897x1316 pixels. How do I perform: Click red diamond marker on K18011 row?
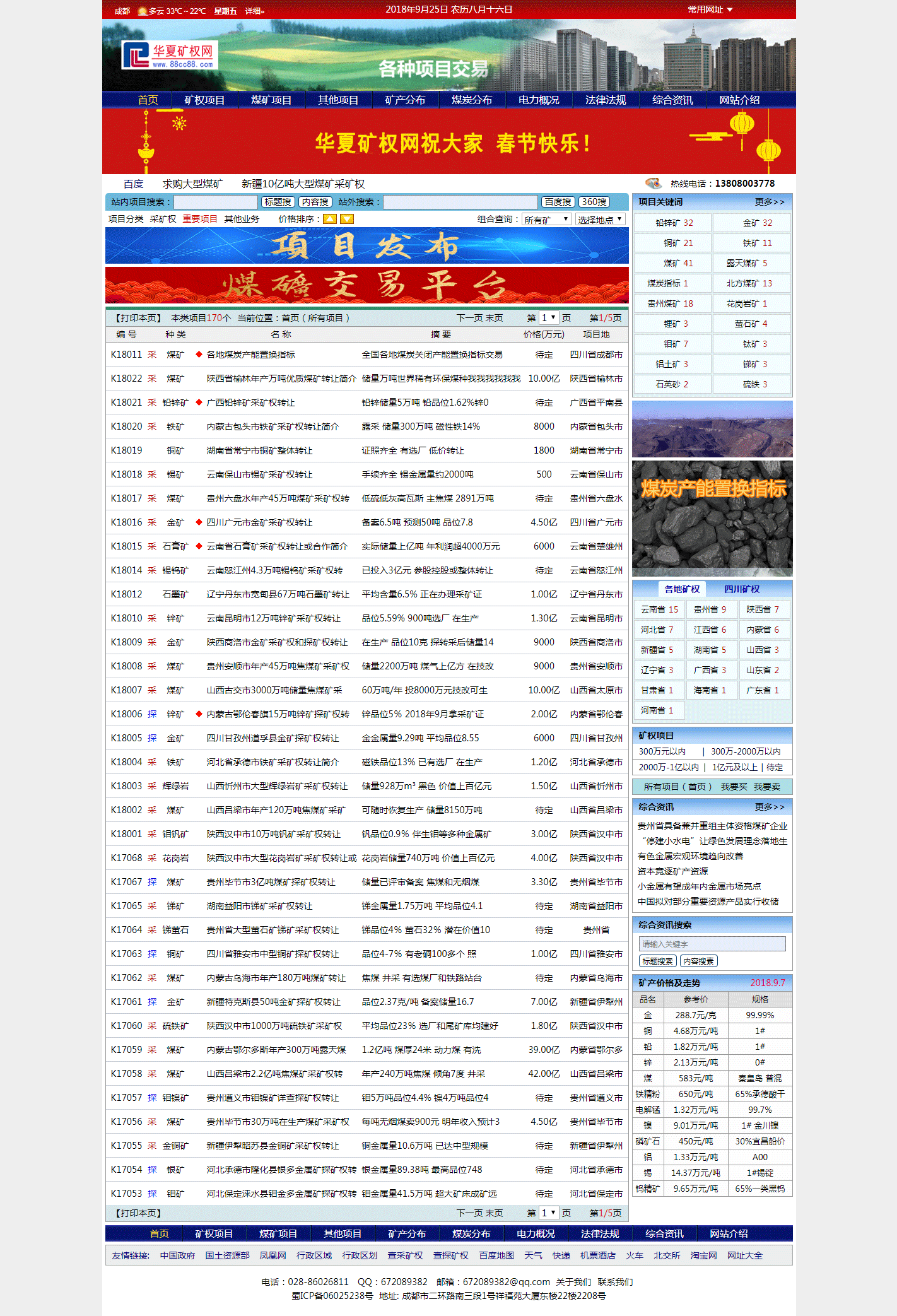click(x=199, y=355)
